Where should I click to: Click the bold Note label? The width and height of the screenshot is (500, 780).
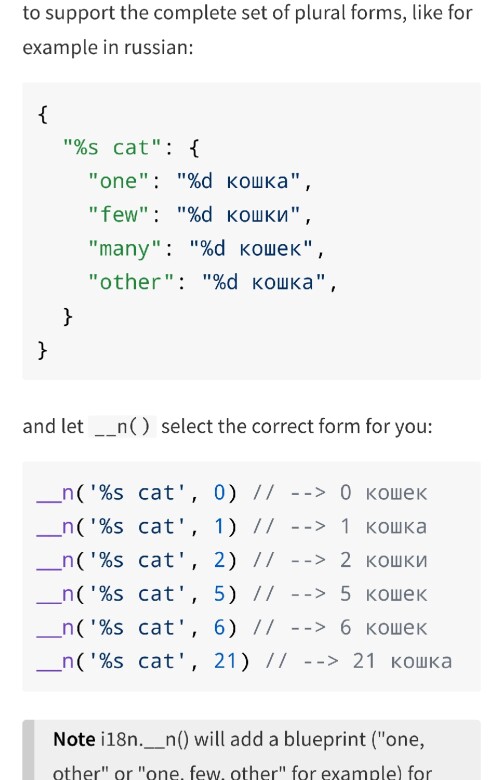(x=74, y=739)
